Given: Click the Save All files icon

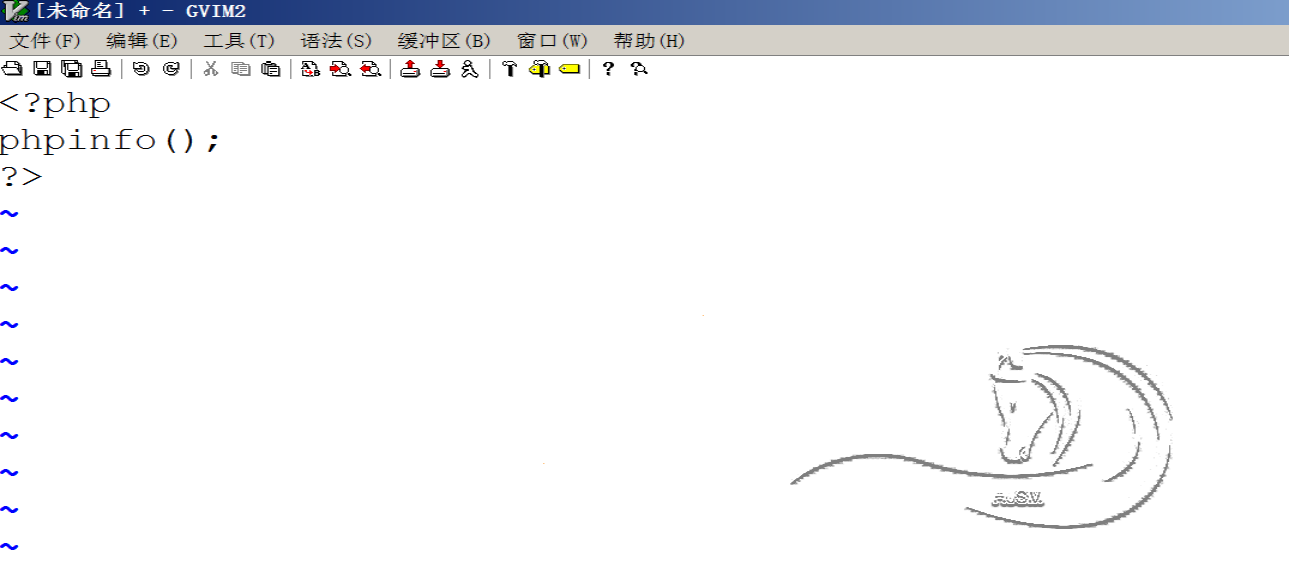Looking at the screenshot, I should point(71,69).
